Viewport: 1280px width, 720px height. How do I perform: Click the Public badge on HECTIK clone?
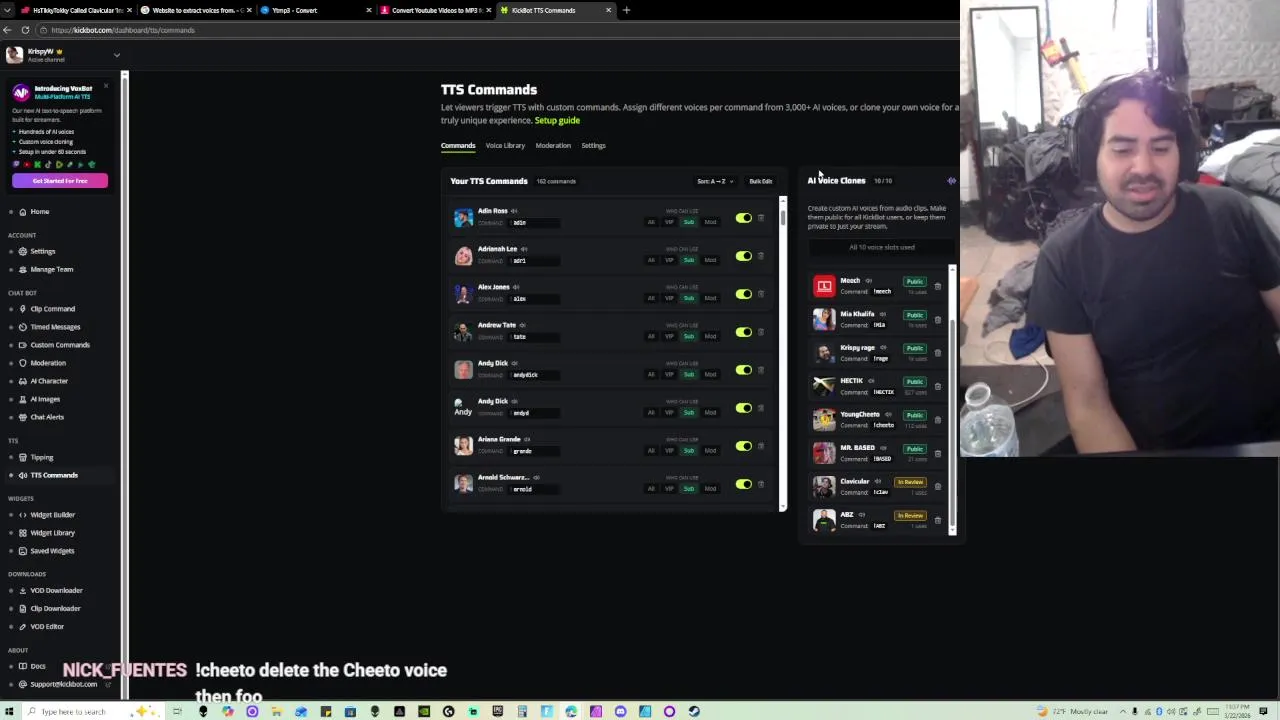(914, 382)
